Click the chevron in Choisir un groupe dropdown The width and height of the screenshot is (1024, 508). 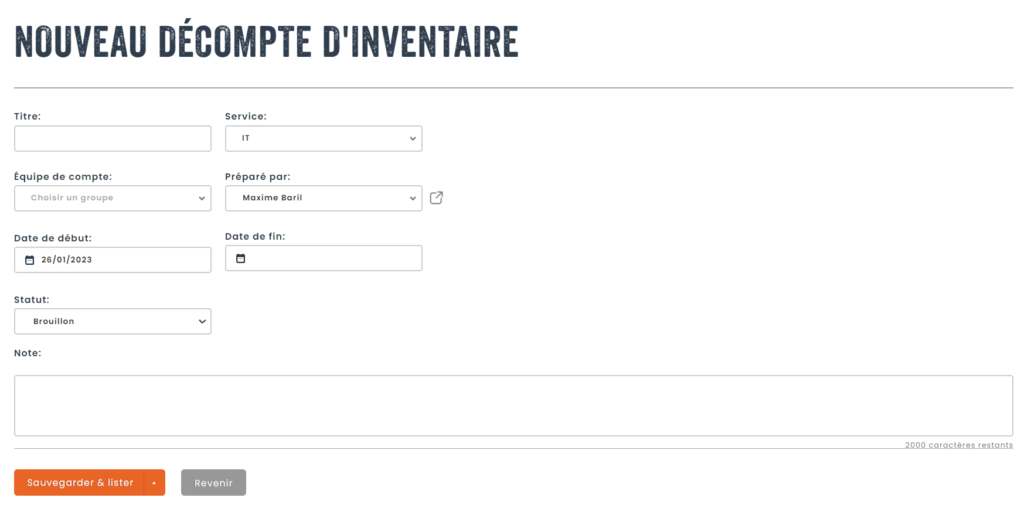[202, 198]
